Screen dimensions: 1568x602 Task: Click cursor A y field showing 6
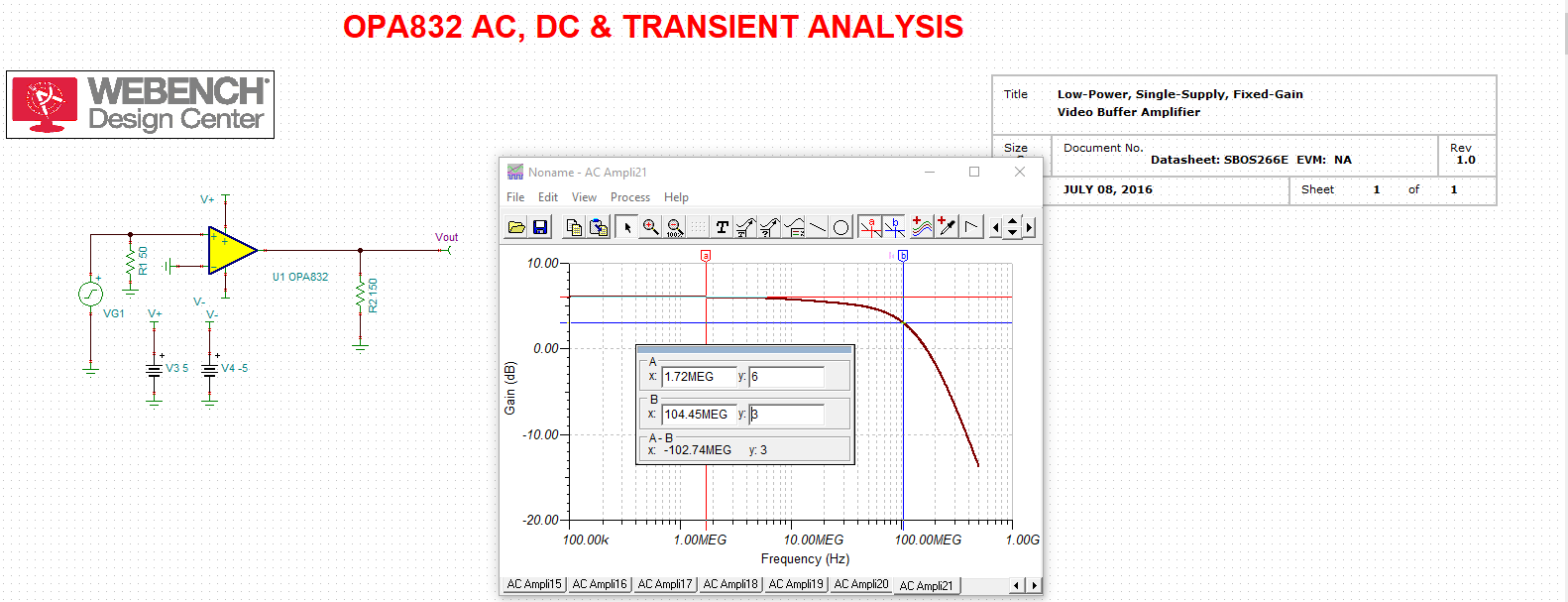786,377
